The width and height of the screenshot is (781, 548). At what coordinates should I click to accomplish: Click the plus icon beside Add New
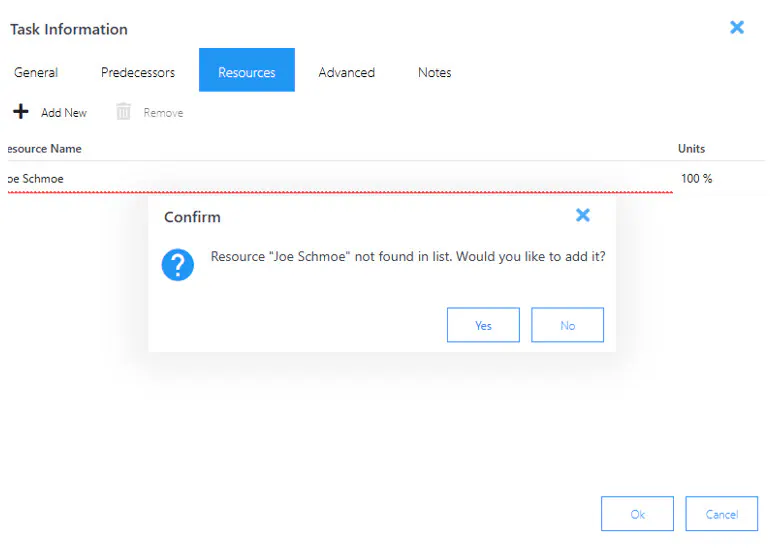coord(20,112)
